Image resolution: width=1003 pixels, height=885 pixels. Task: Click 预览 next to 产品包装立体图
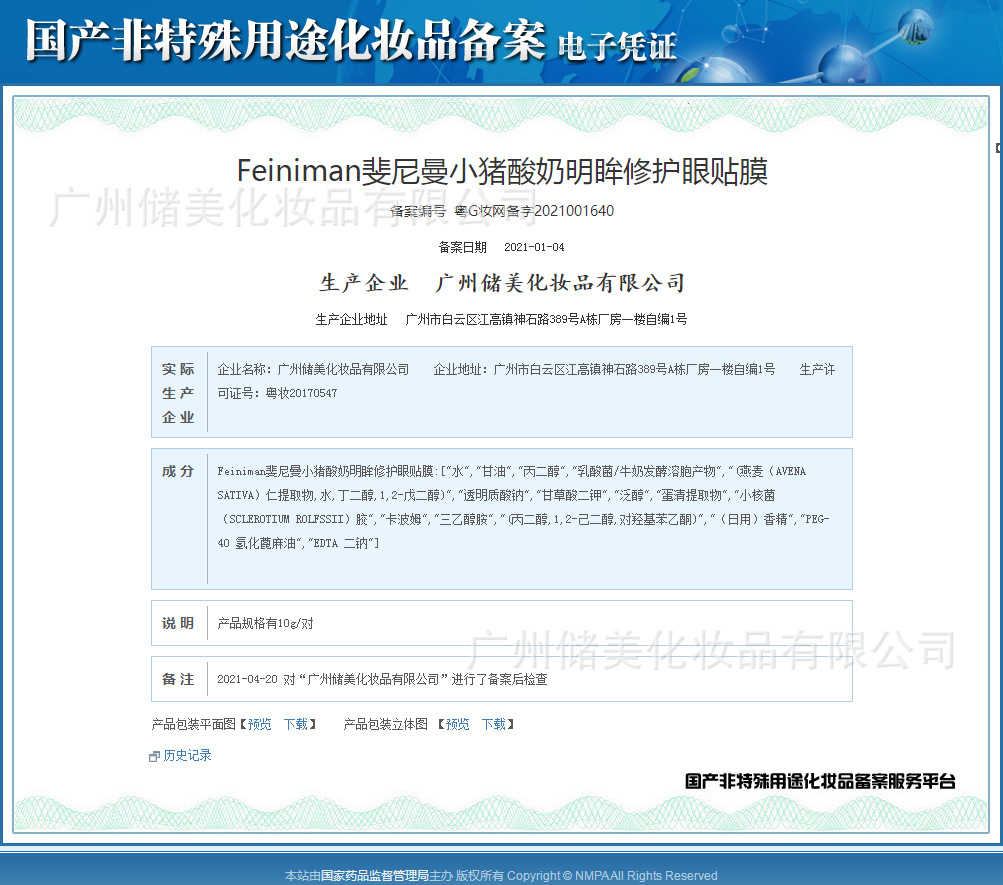pyautogui.click(x=456, y=724)
